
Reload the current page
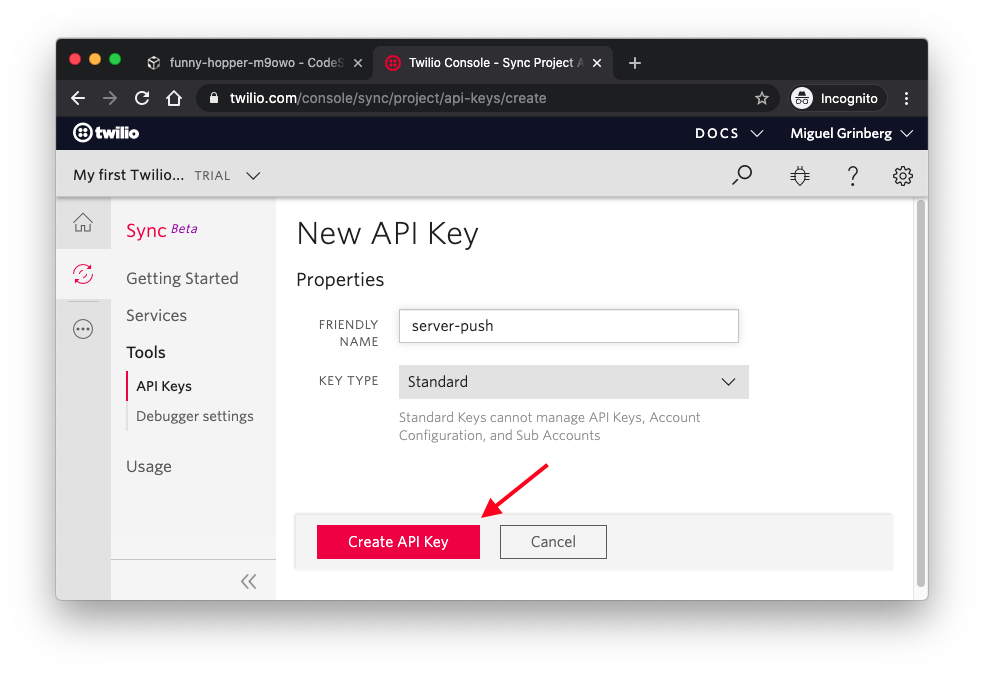click(142, 98)
